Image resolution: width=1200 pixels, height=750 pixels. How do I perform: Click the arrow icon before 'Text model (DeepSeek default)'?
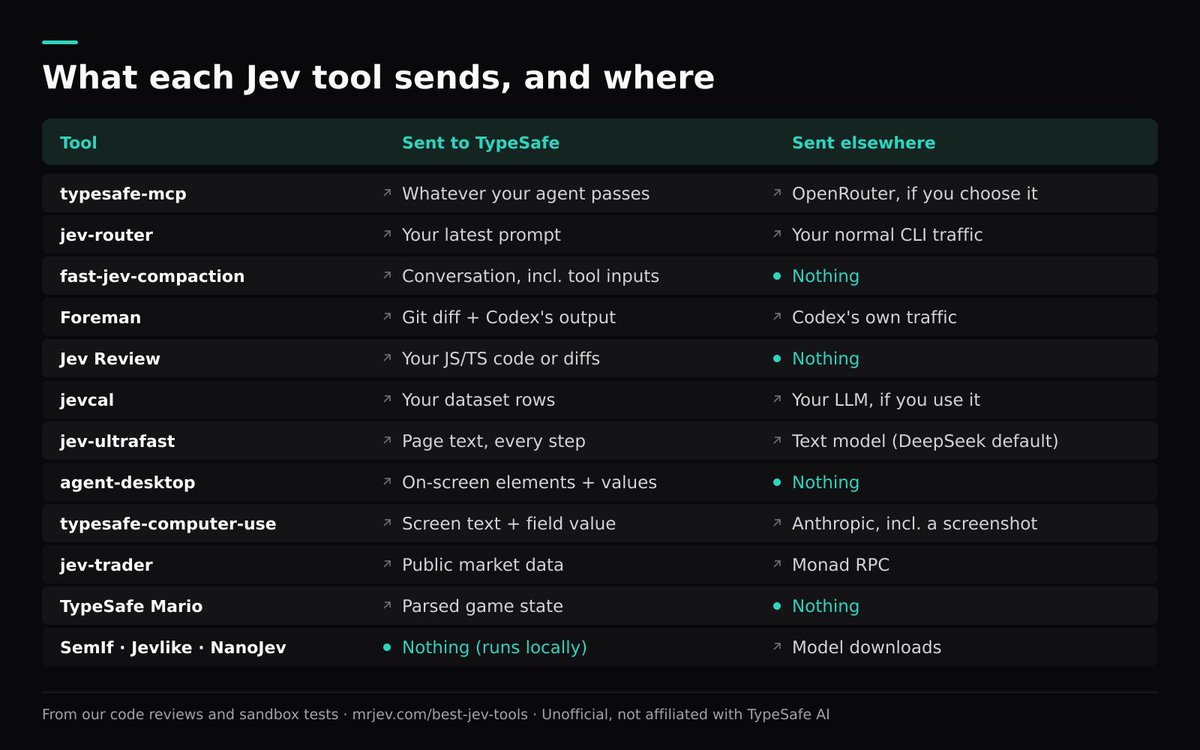click(777, 441)
